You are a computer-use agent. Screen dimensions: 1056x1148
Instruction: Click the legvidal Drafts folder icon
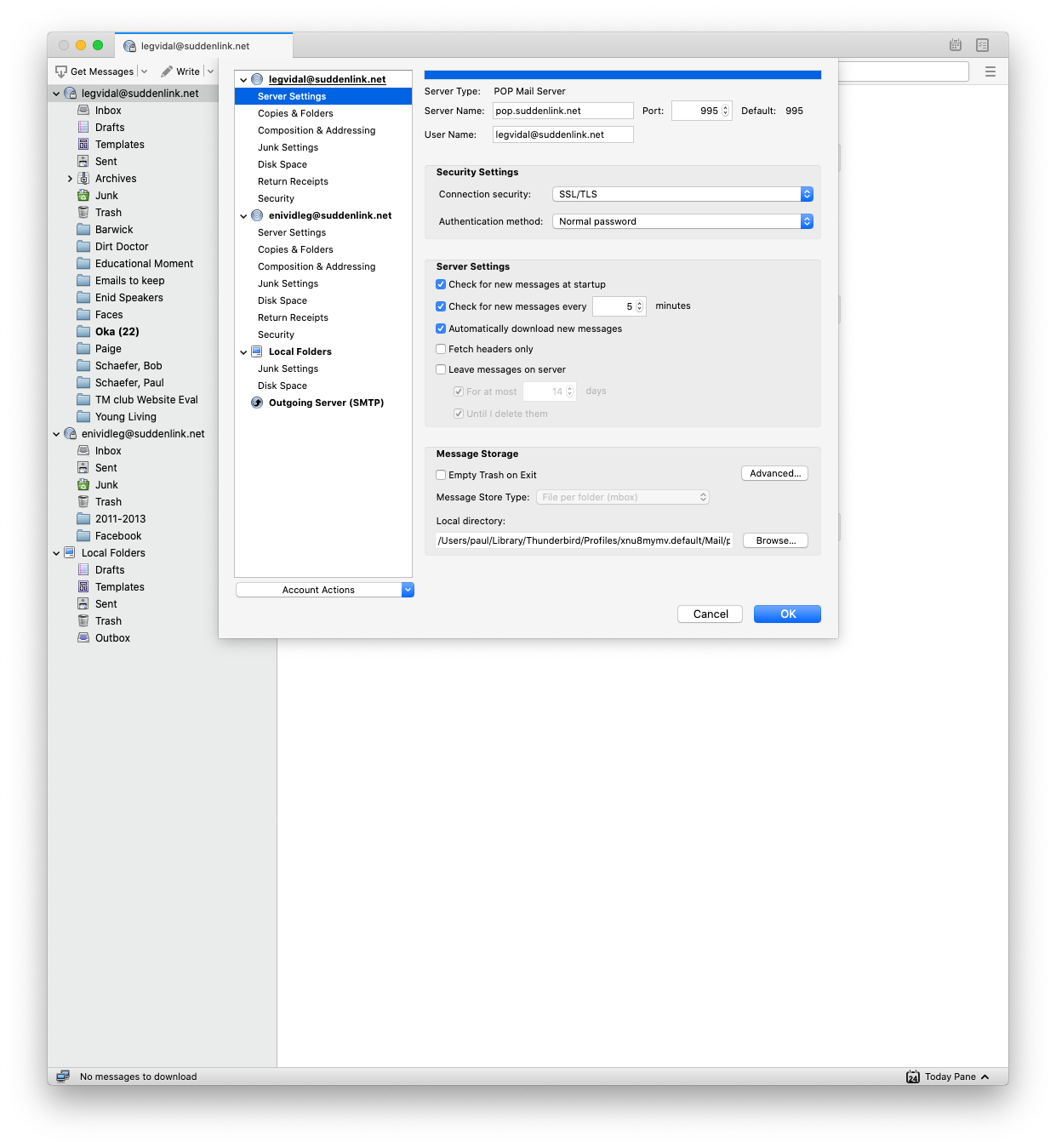(x=83, y=128)
